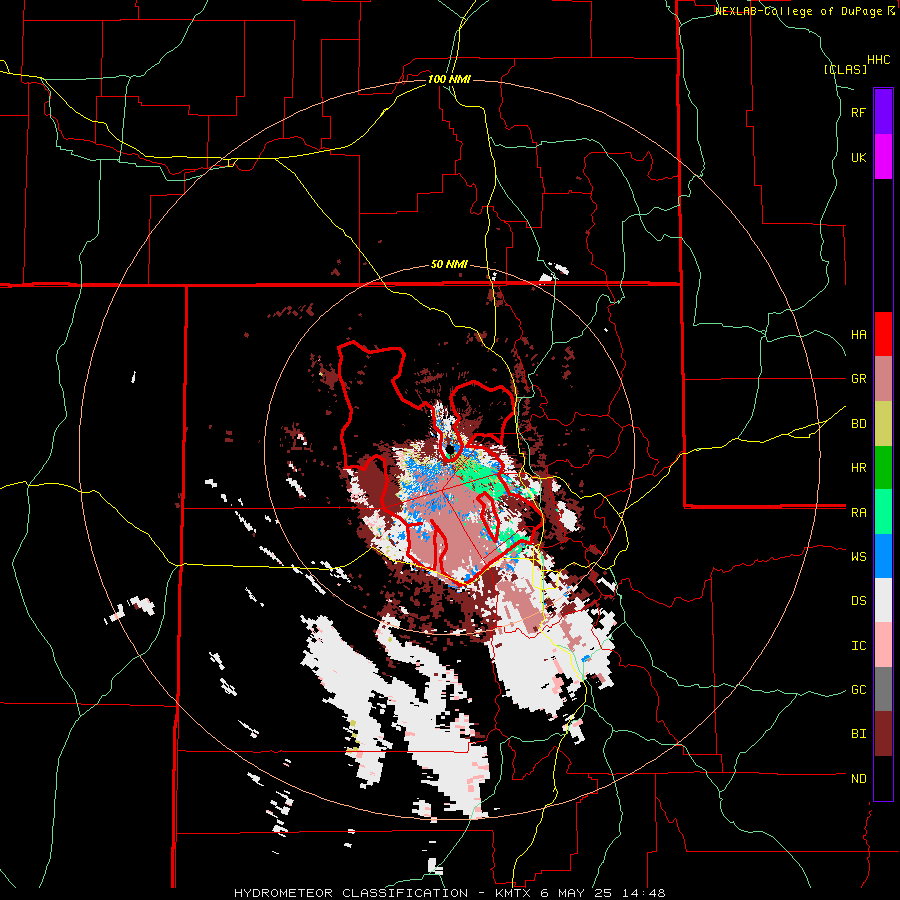This screenshot has height=900, width=900.
Task: Click the BD legend label text
Action: [859, 424]
